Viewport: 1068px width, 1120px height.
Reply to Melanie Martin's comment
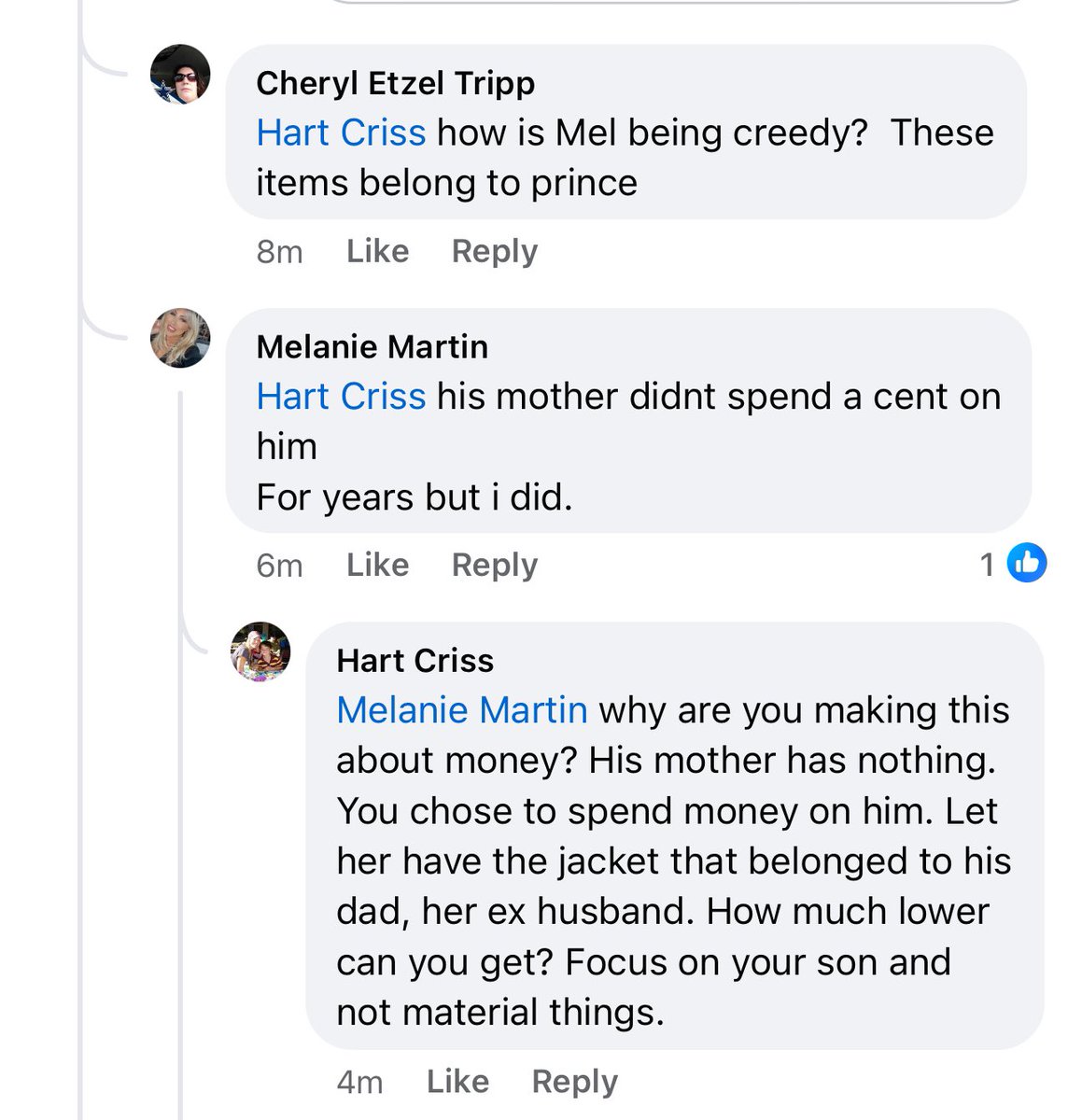click(x=494, y=565)
